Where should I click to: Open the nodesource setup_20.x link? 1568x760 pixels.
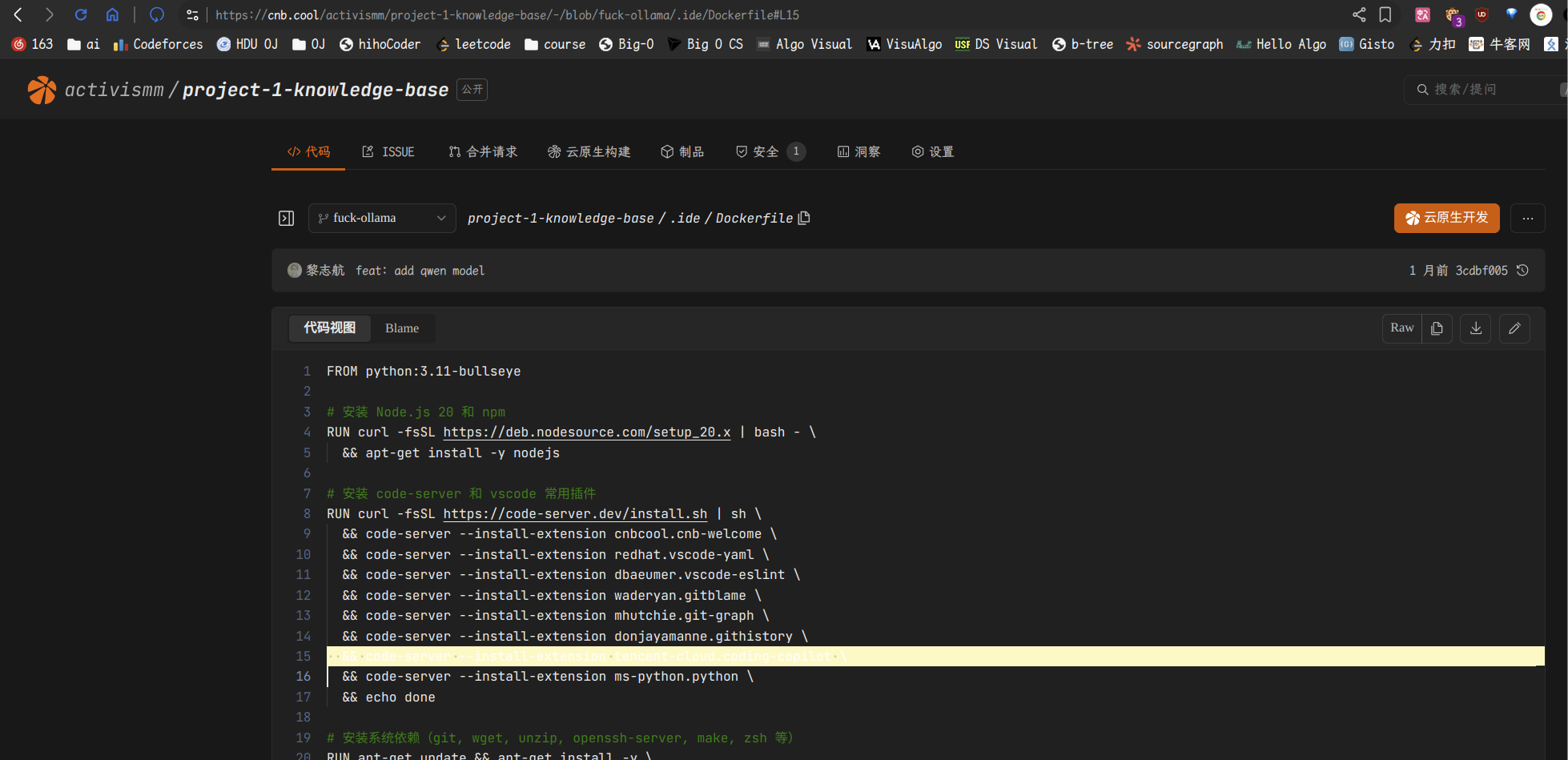click(x=586, y=432)
